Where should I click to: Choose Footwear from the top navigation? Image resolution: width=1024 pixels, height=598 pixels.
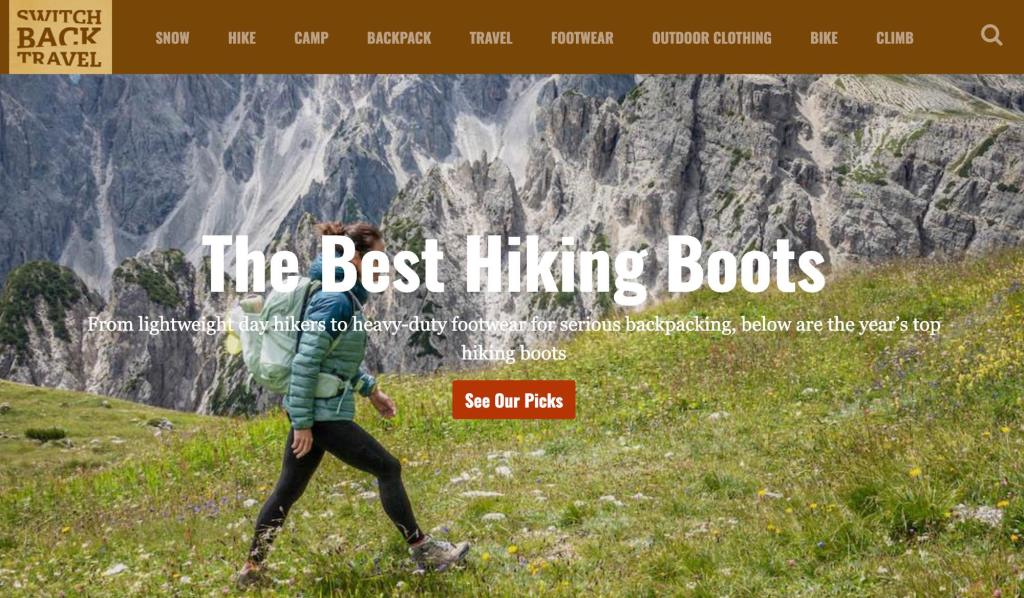(x=582, y=38)
